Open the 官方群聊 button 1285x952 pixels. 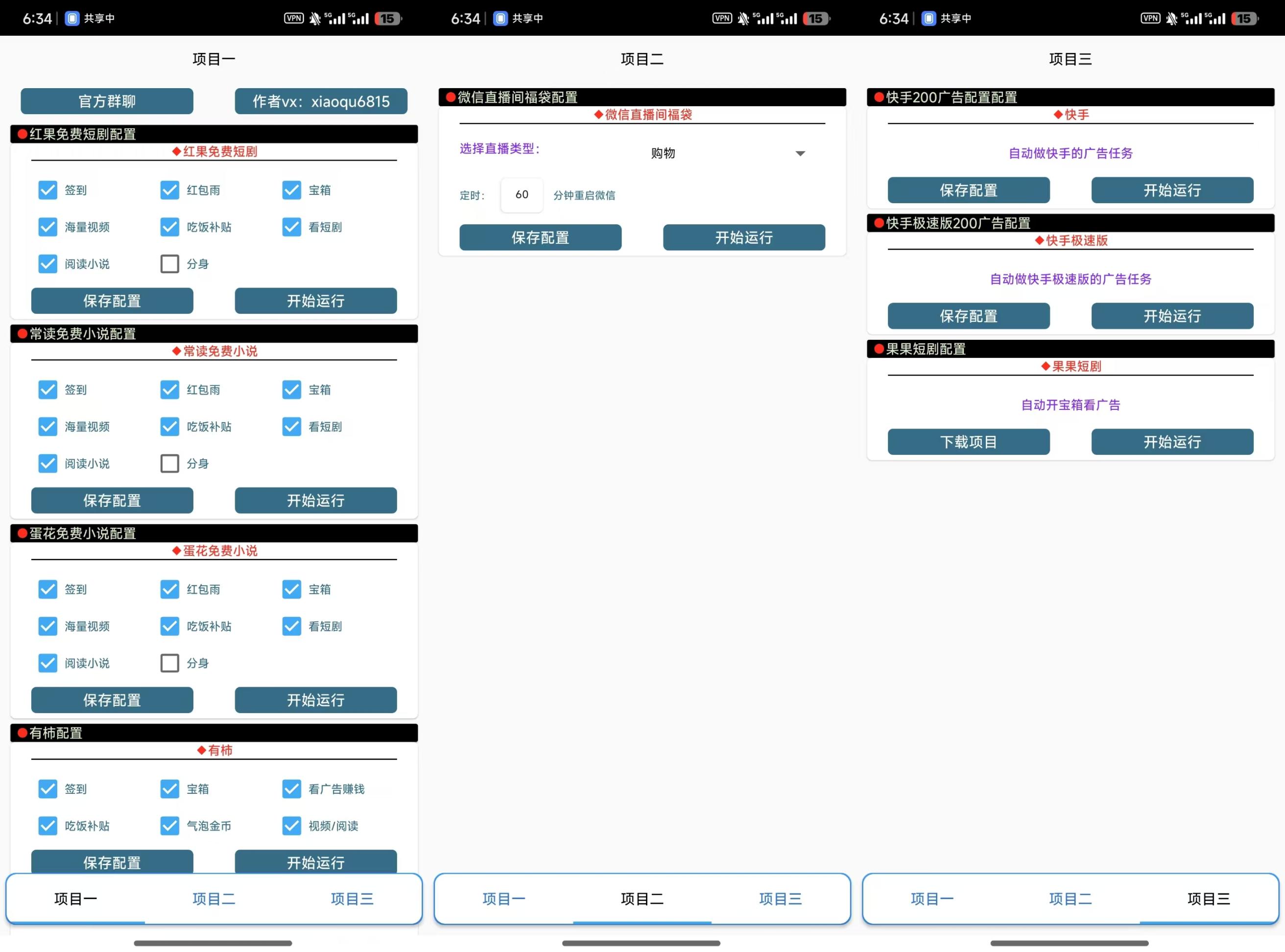coord(107,101)
